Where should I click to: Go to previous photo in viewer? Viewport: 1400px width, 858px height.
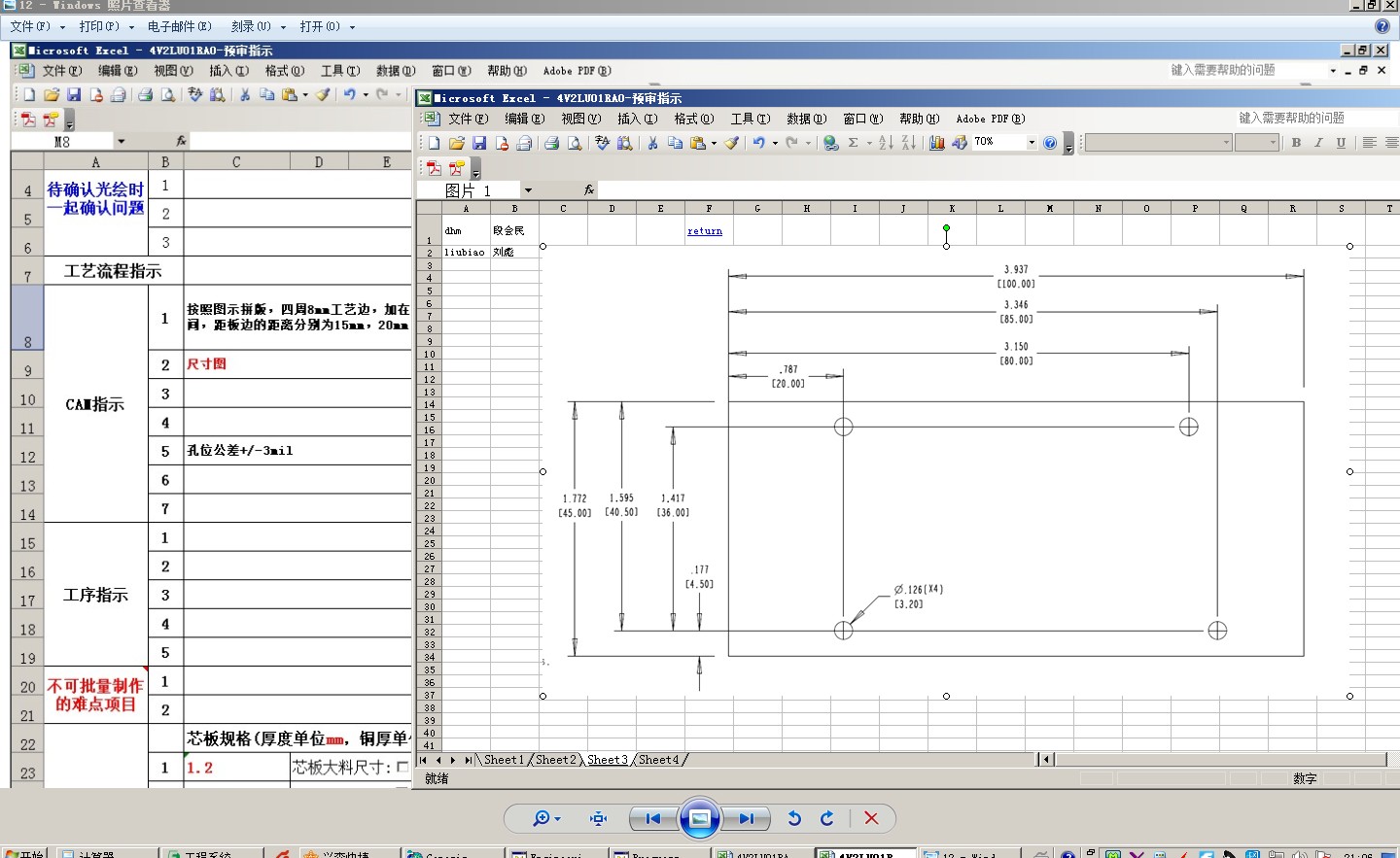point(653,818)
